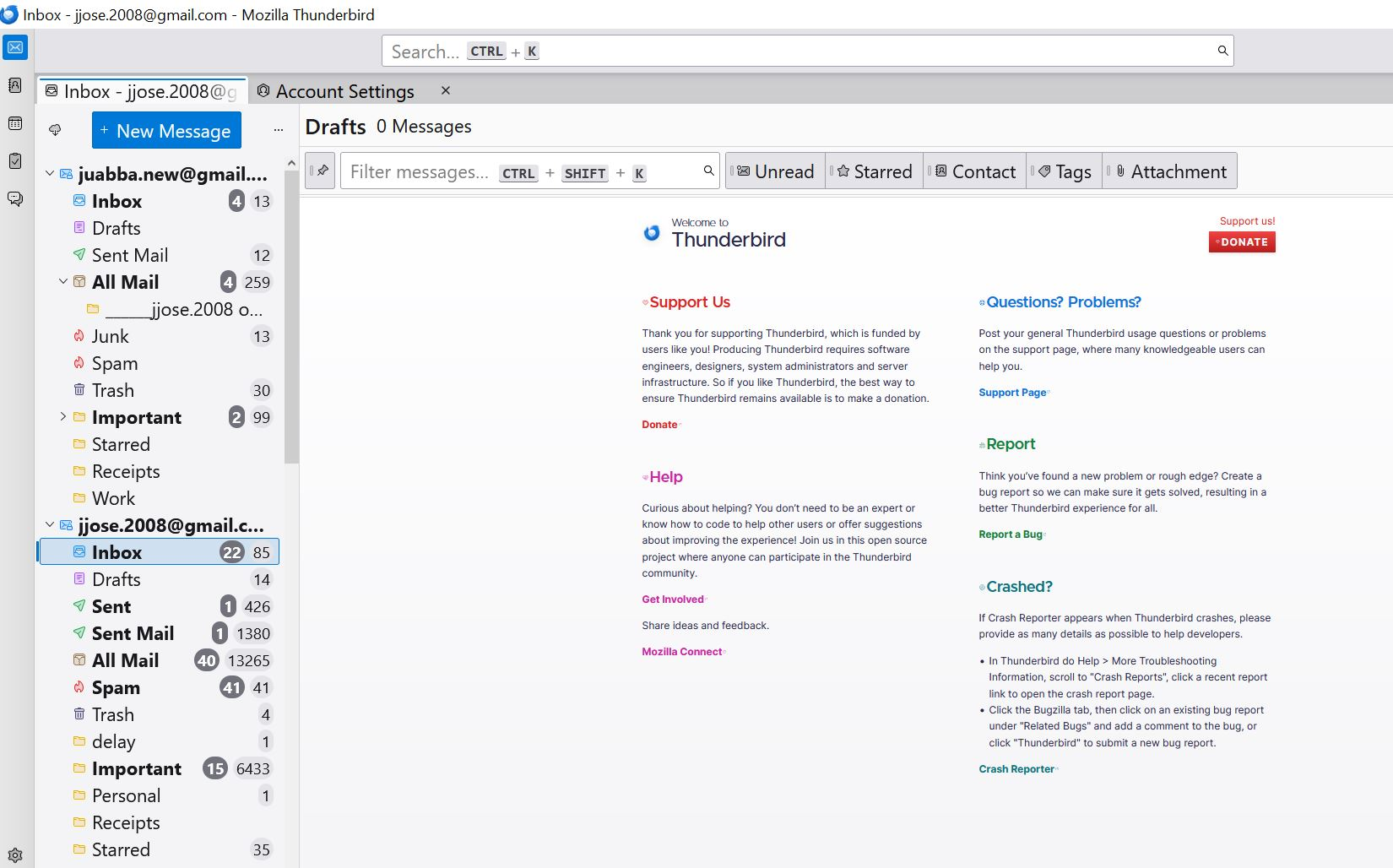Screen dimensions: 1393x868
Task: Select the Work folder
Action: [160, 498]
